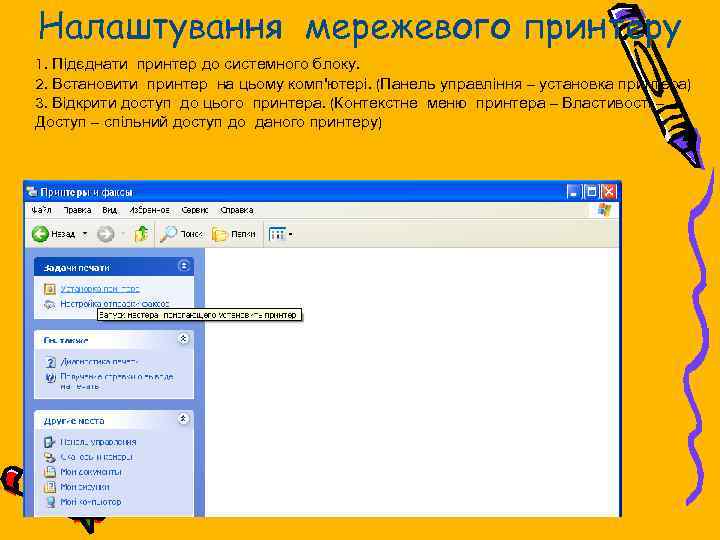The height and width of the screenshot is (540, 720).
Task: Minimize the Принтеры и факсы window
Action: click(573, 191)
